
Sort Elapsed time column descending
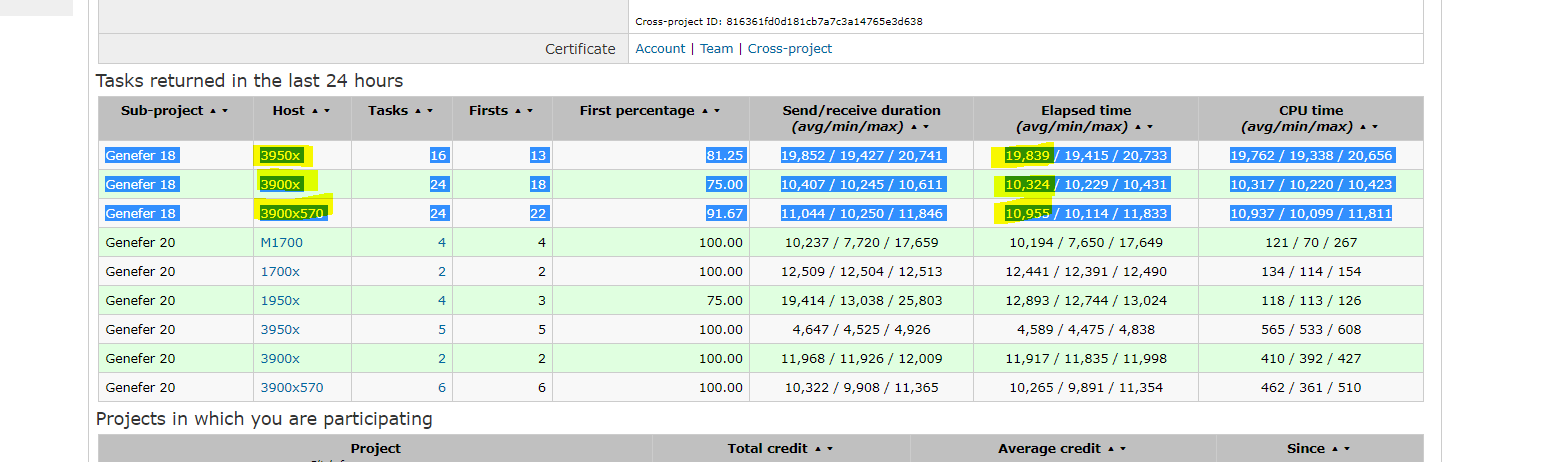click(1149, 128)
